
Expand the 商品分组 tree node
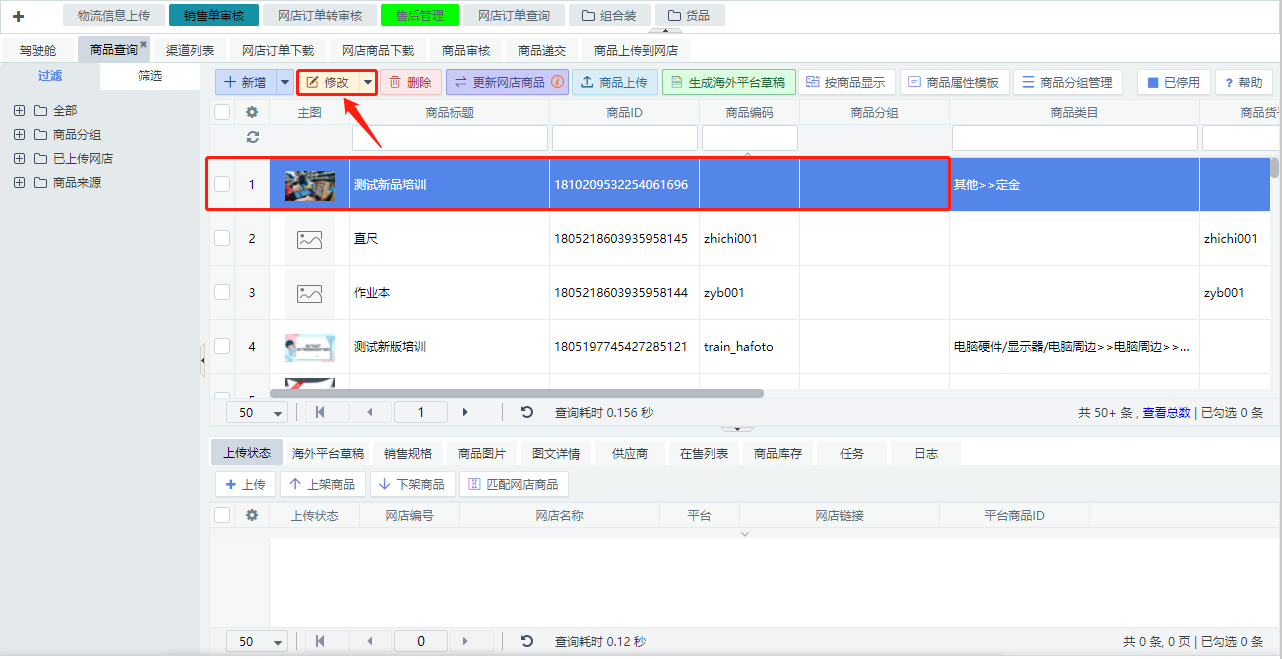[x=19, y=134]
